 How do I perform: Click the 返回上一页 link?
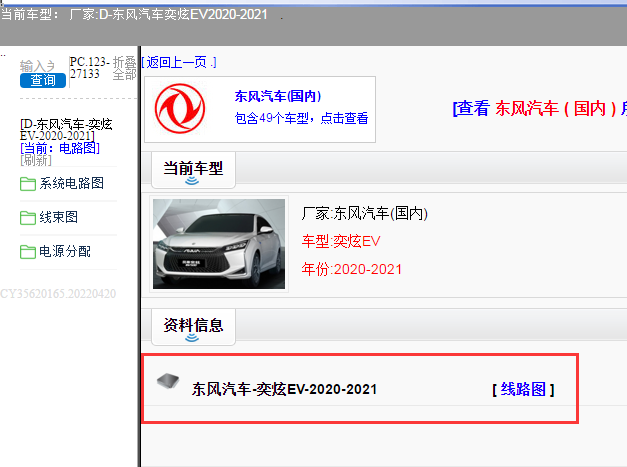click(x=179, y=62)
